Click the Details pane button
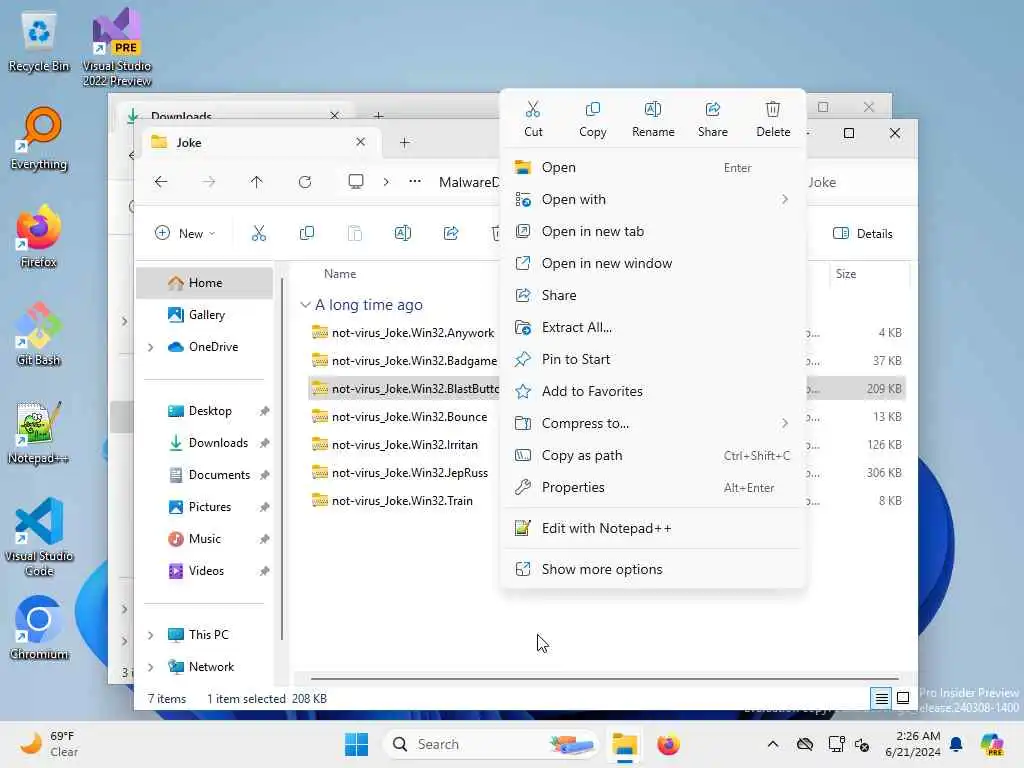Screen dimensions: 1024x768 point(863,233)
